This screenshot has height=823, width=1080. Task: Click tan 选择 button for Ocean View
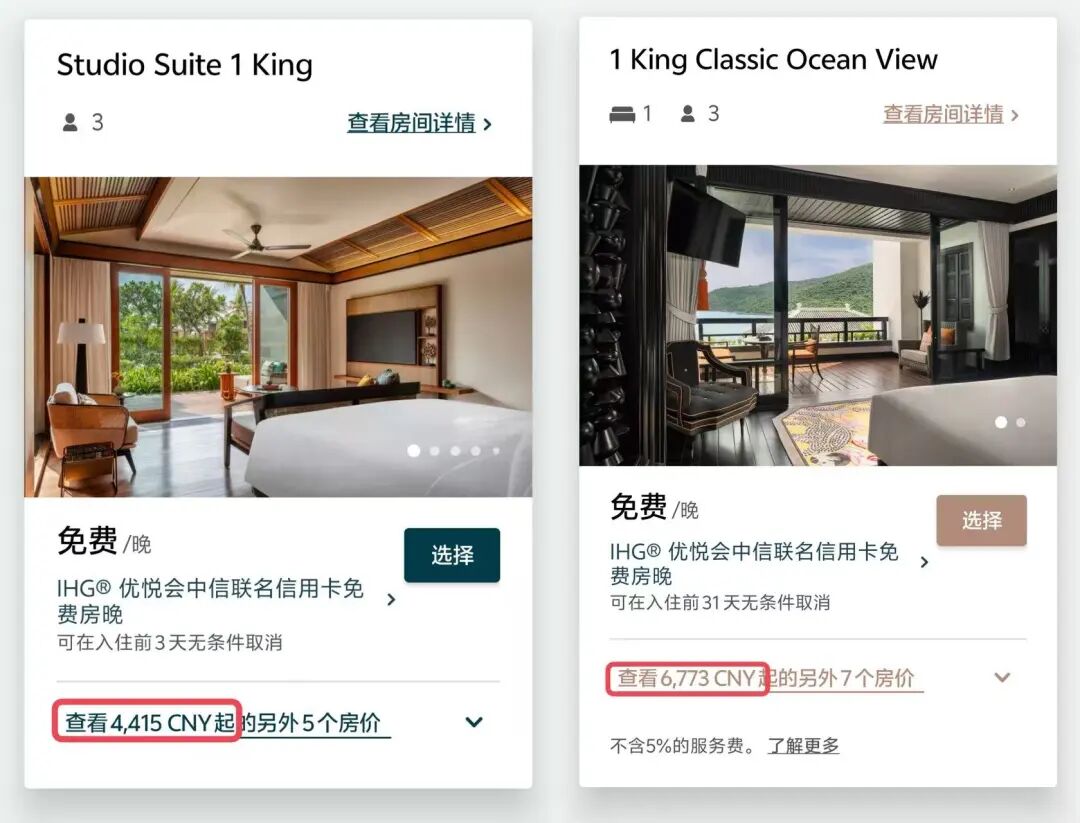982,521
